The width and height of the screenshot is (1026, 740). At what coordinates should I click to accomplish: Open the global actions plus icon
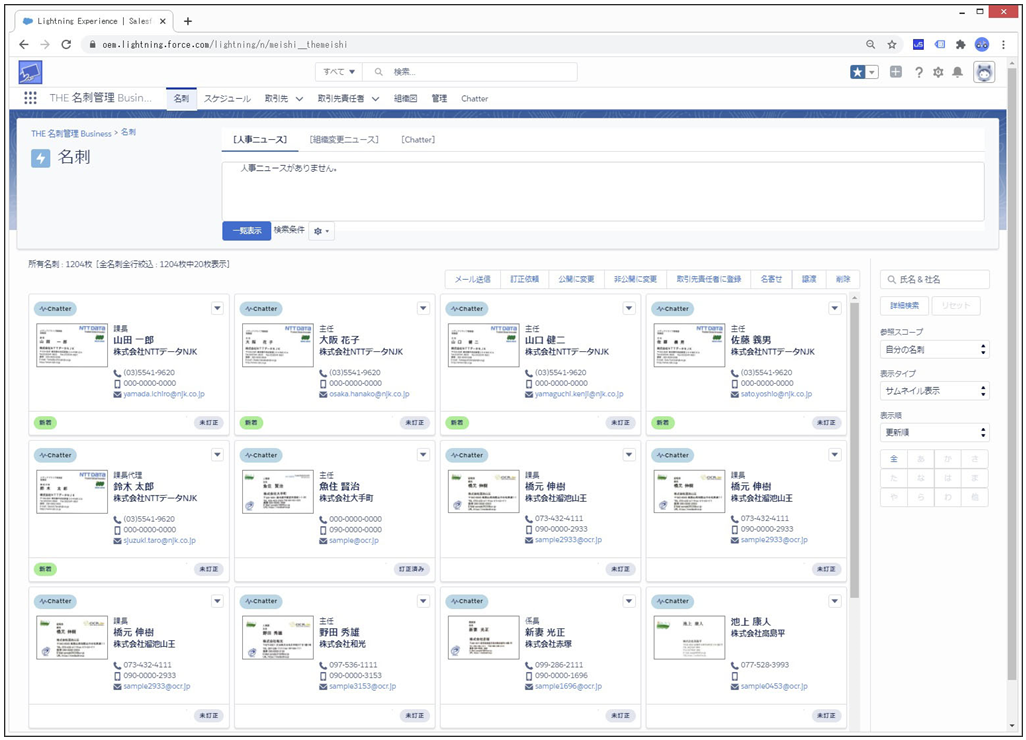tap(896, 72)
